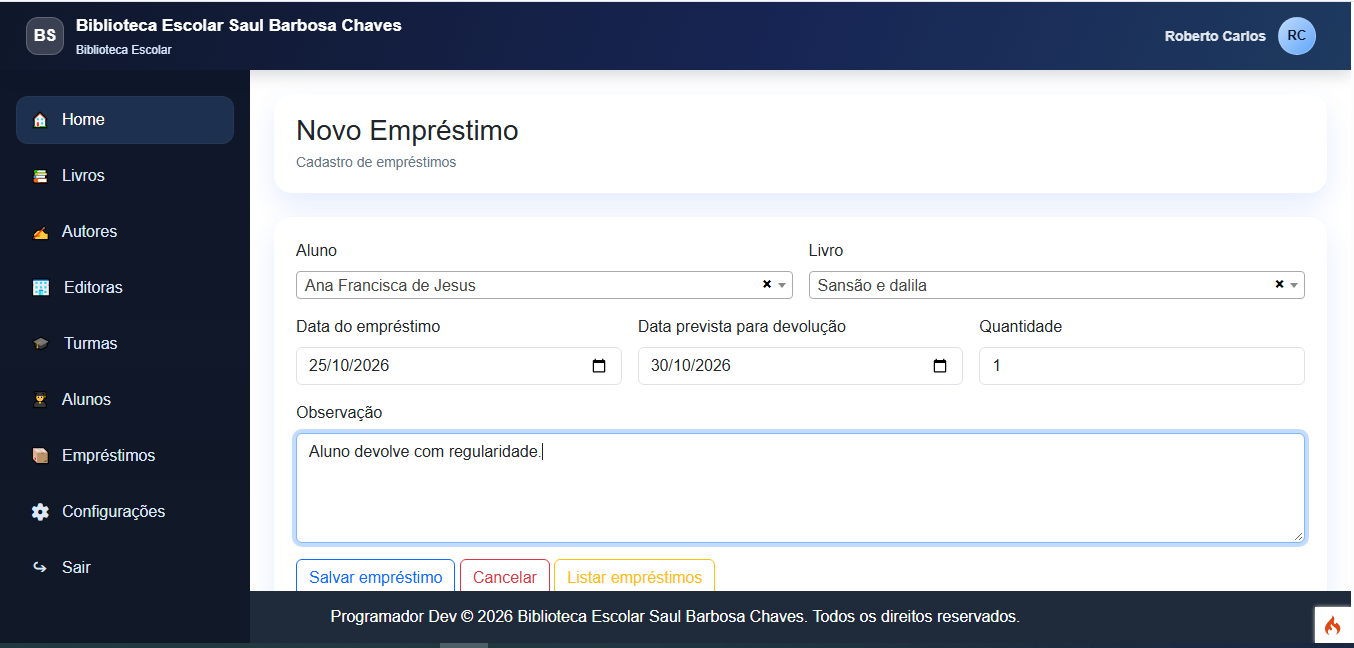Screen dimensions: 1354x648
Task: Expand the Livro dropdown arrow
Action: pyautogui.click(x=1294, y=286)
